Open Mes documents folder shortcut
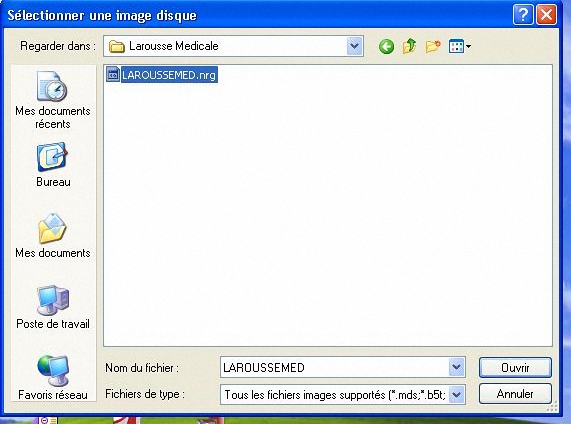The image size is (571, 424). point(53,236)
